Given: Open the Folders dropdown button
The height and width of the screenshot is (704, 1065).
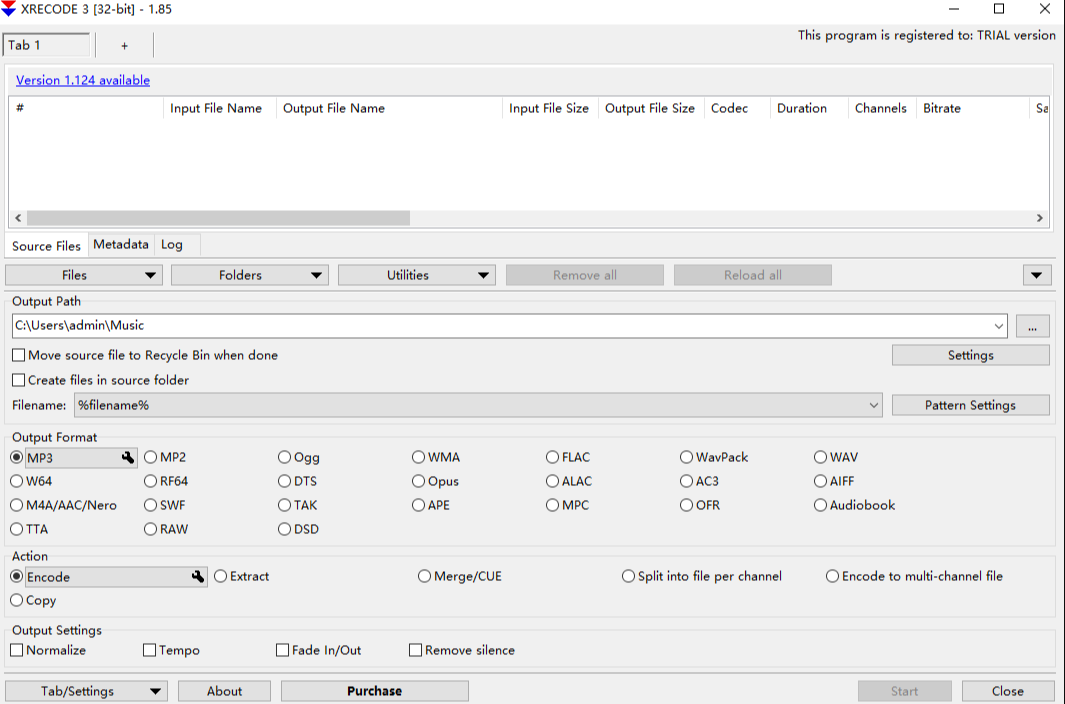Looking at the screenshot, I should point(250,275).
